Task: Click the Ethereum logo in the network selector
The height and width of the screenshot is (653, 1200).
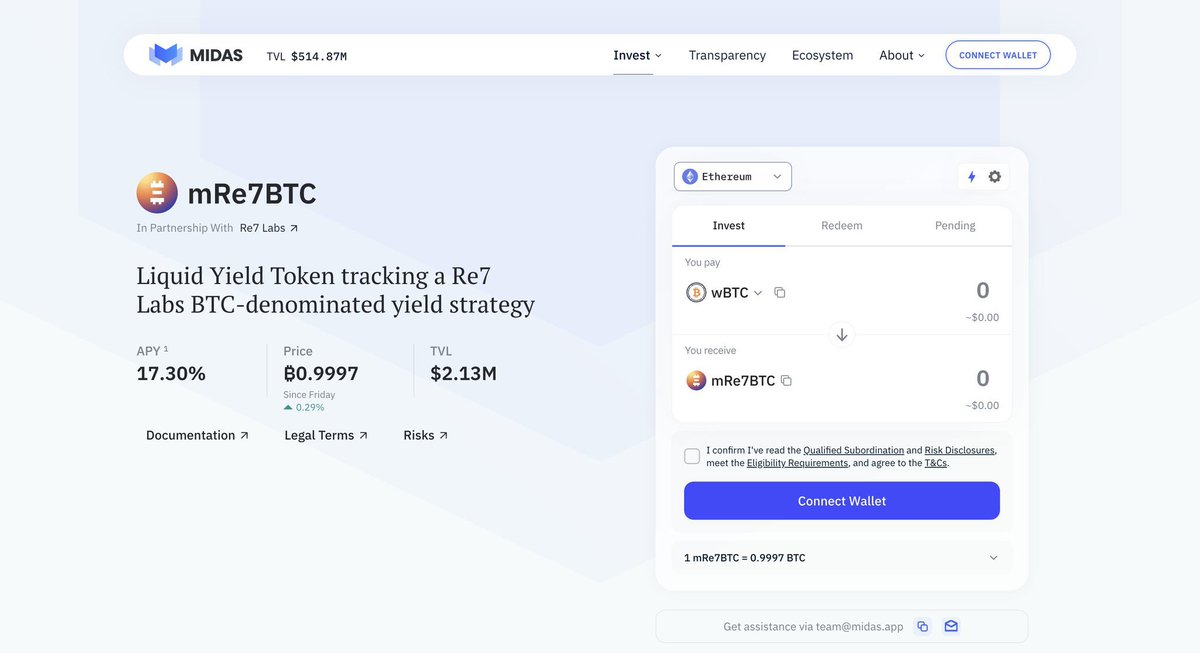Action: point(690,177)
